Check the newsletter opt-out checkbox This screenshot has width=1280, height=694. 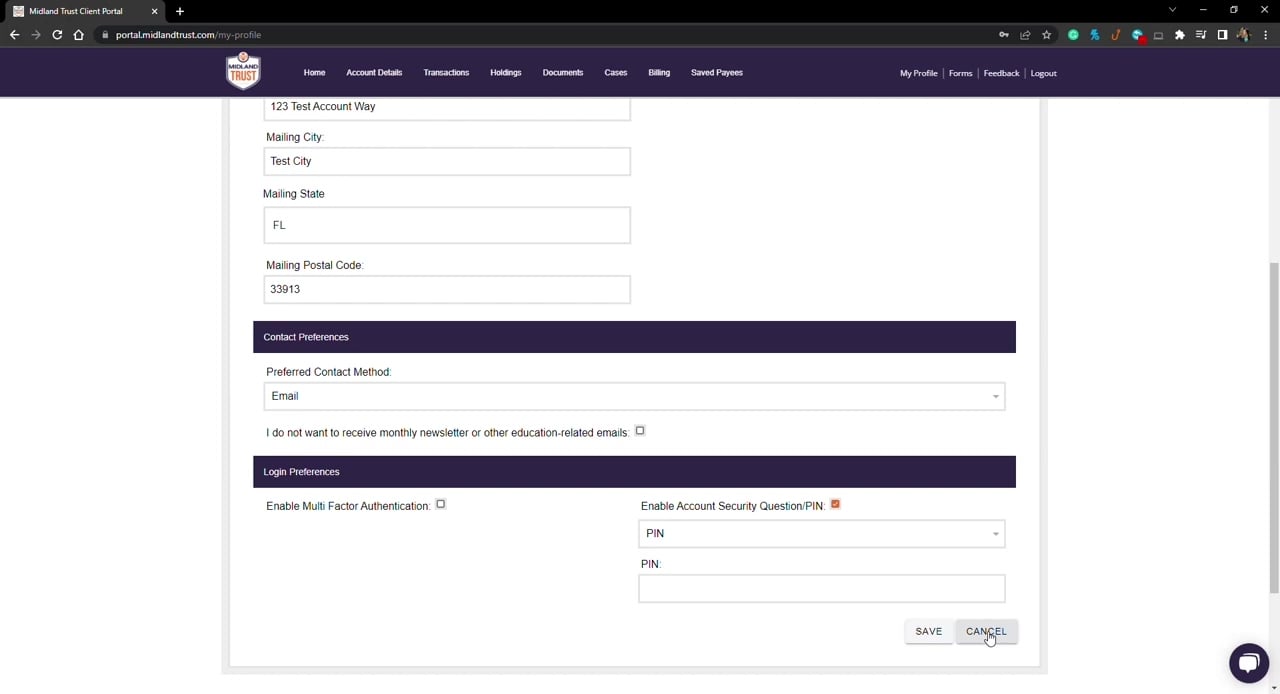click(x=640, y=431)
